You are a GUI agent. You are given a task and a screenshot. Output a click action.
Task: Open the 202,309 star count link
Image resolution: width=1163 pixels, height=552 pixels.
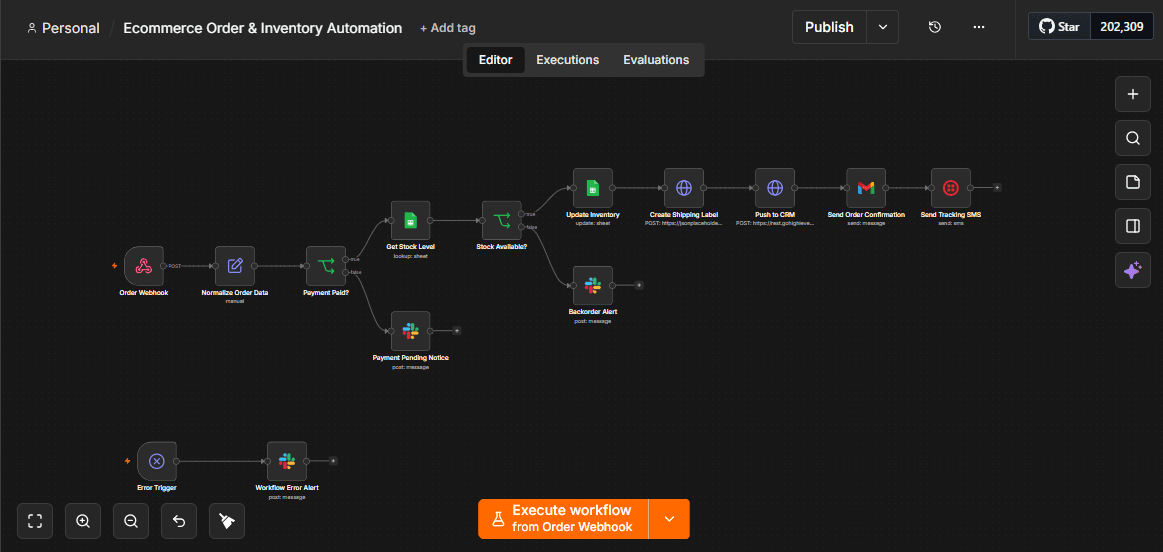point(1122,27)
